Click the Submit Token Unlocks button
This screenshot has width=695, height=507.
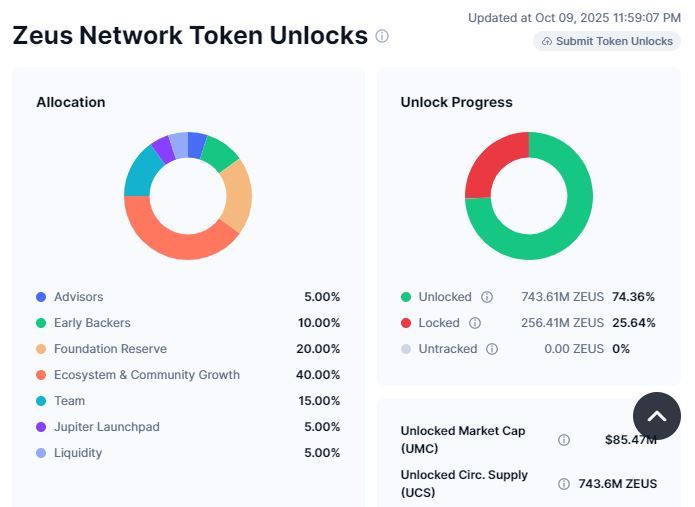tap(607, 41)
